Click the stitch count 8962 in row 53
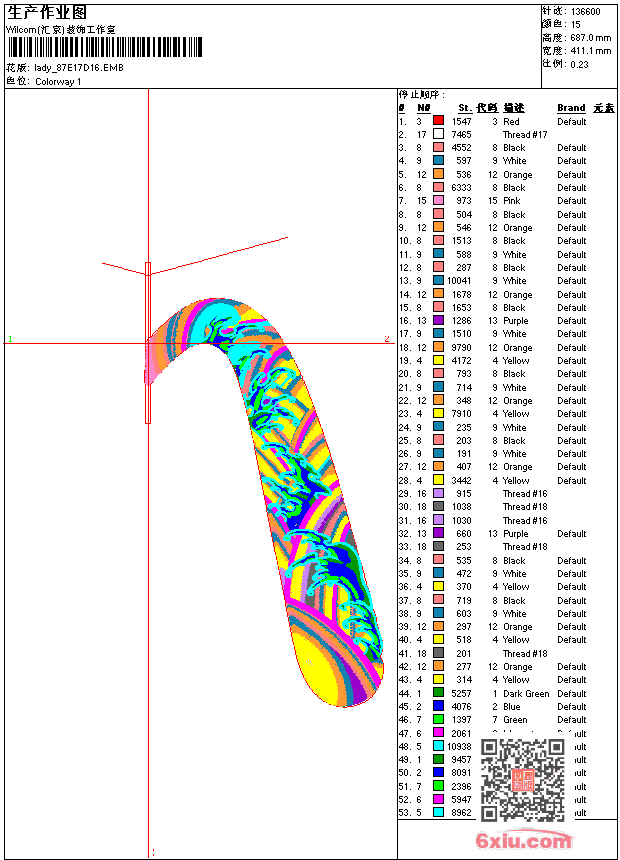The image size is (620, 860). (x=461, y=813)
